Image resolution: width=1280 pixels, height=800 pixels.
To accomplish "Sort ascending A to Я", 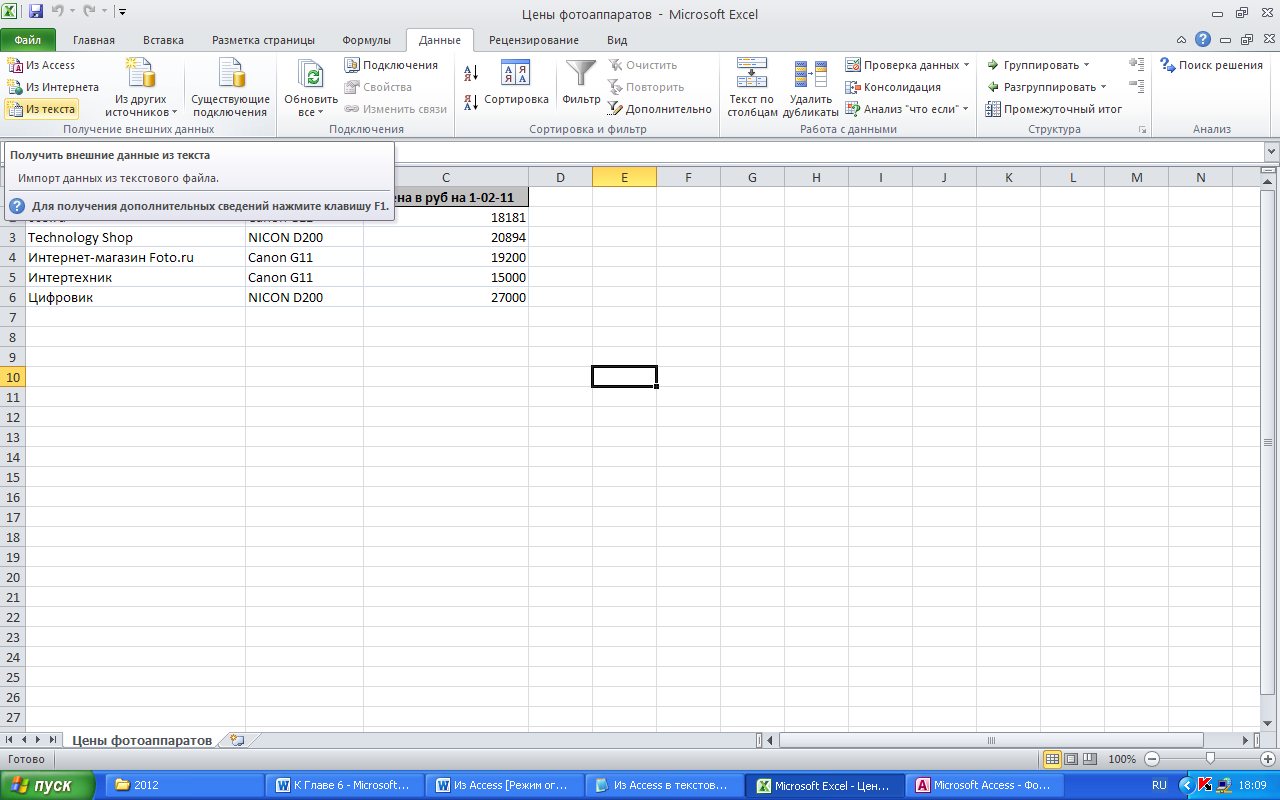I will point(472,72).
